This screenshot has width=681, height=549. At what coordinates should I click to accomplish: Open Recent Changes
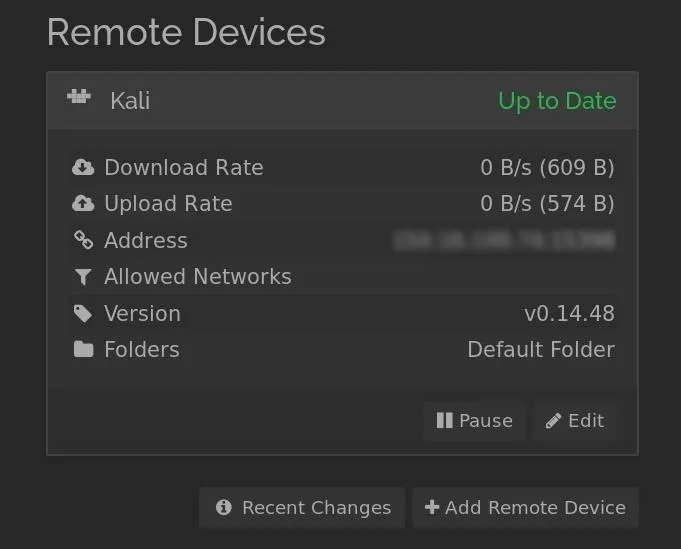[302, 507]
